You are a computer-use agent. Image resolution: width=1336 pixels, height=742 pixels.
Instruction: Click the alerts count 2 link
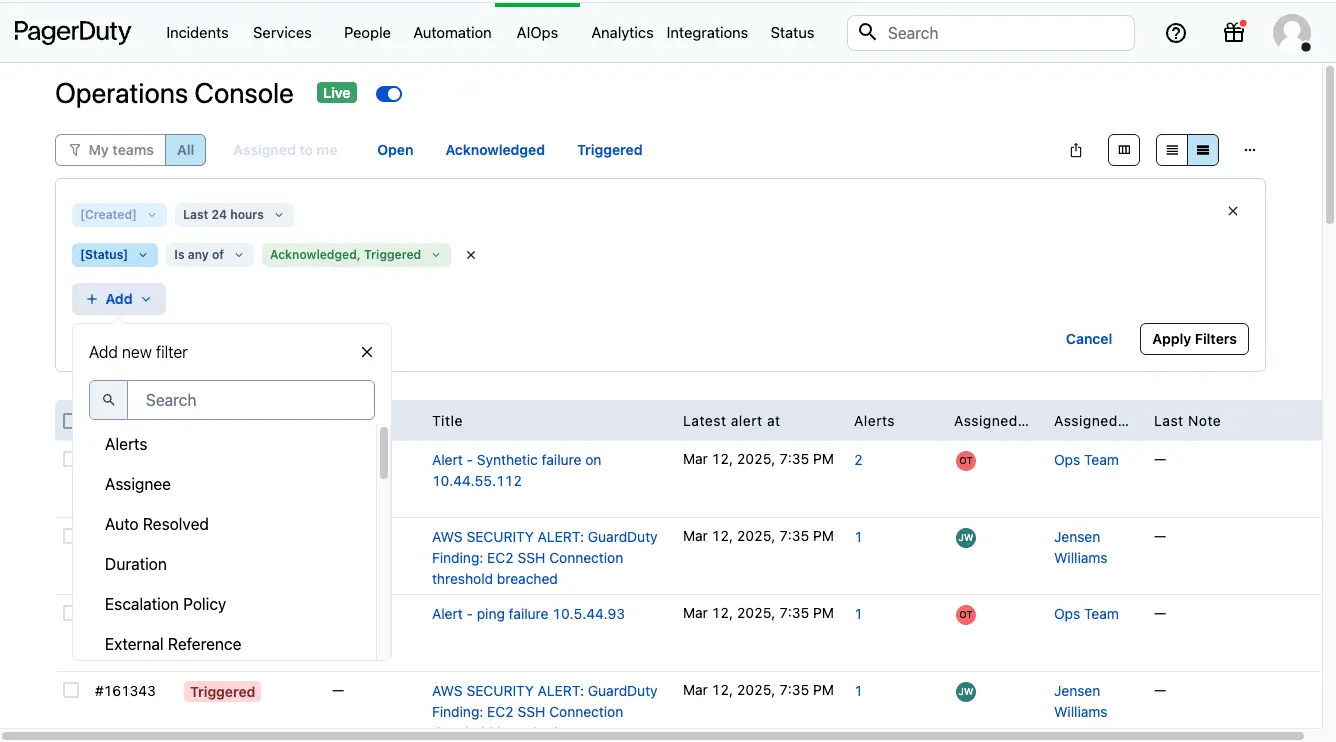[x=859, y=460]
